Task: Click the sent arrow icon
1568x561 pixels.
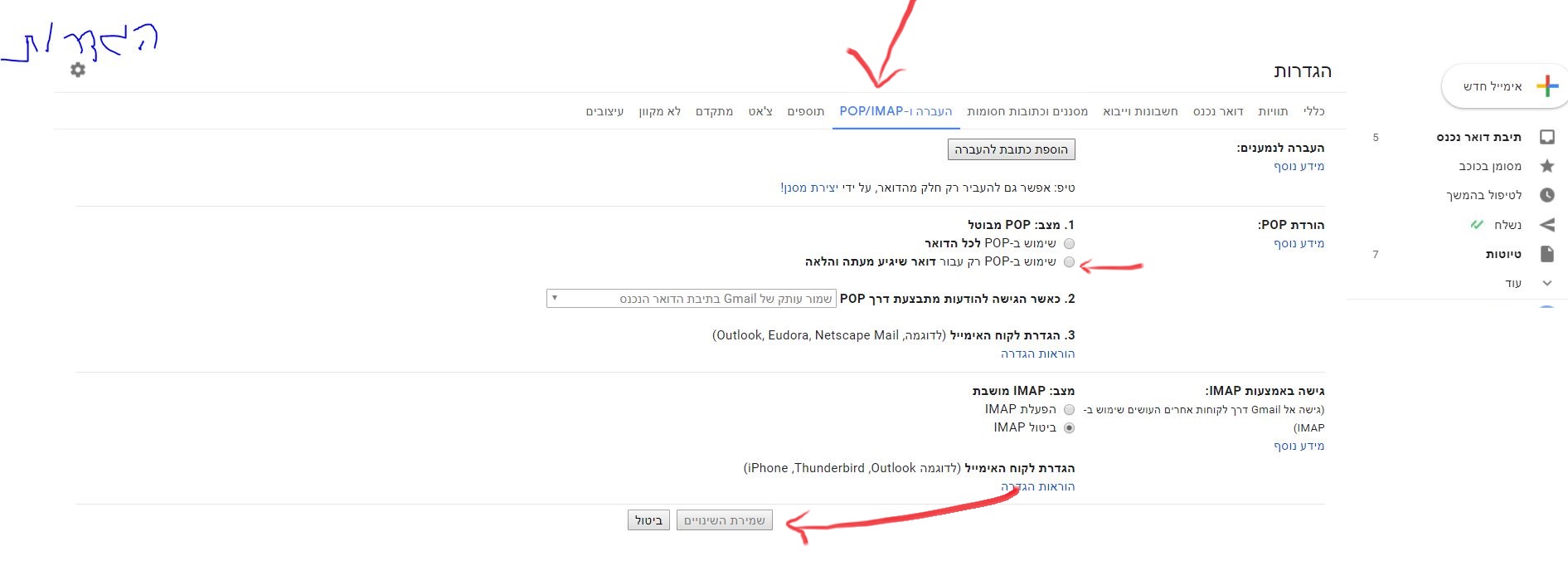Action: [x=1547, y=225]
